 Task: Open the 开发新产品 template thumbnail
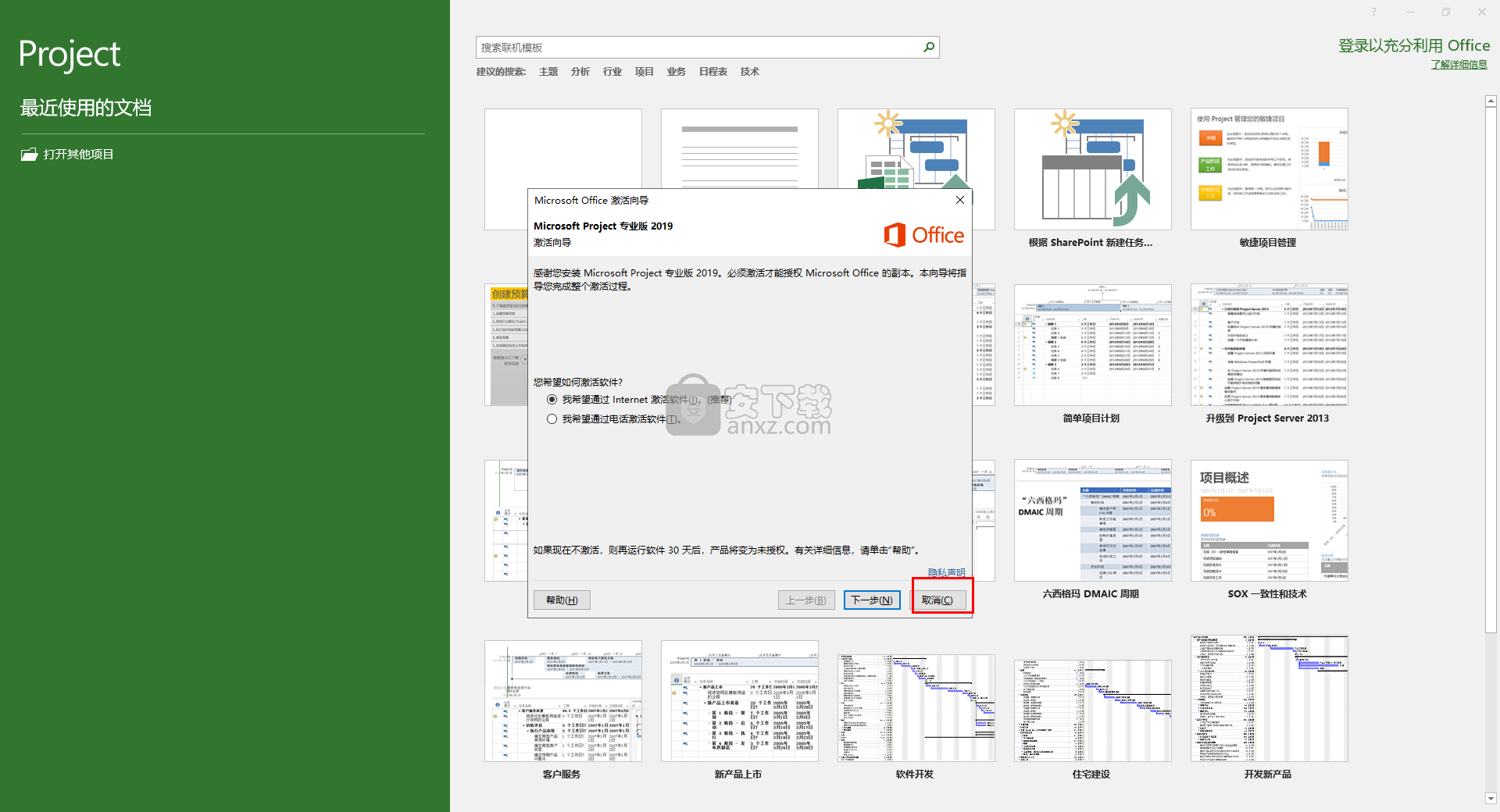1270,699
